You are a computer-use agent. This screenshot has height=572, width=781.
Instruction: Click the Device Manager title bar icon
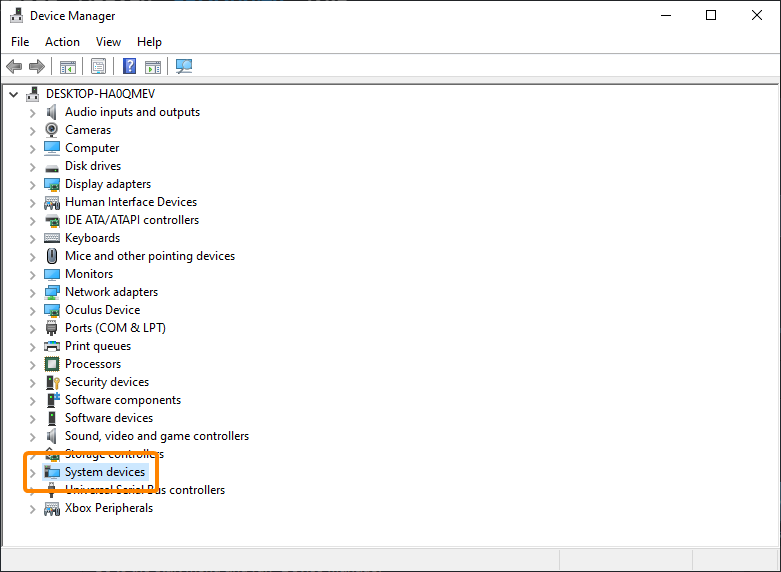tap(16, 15)
